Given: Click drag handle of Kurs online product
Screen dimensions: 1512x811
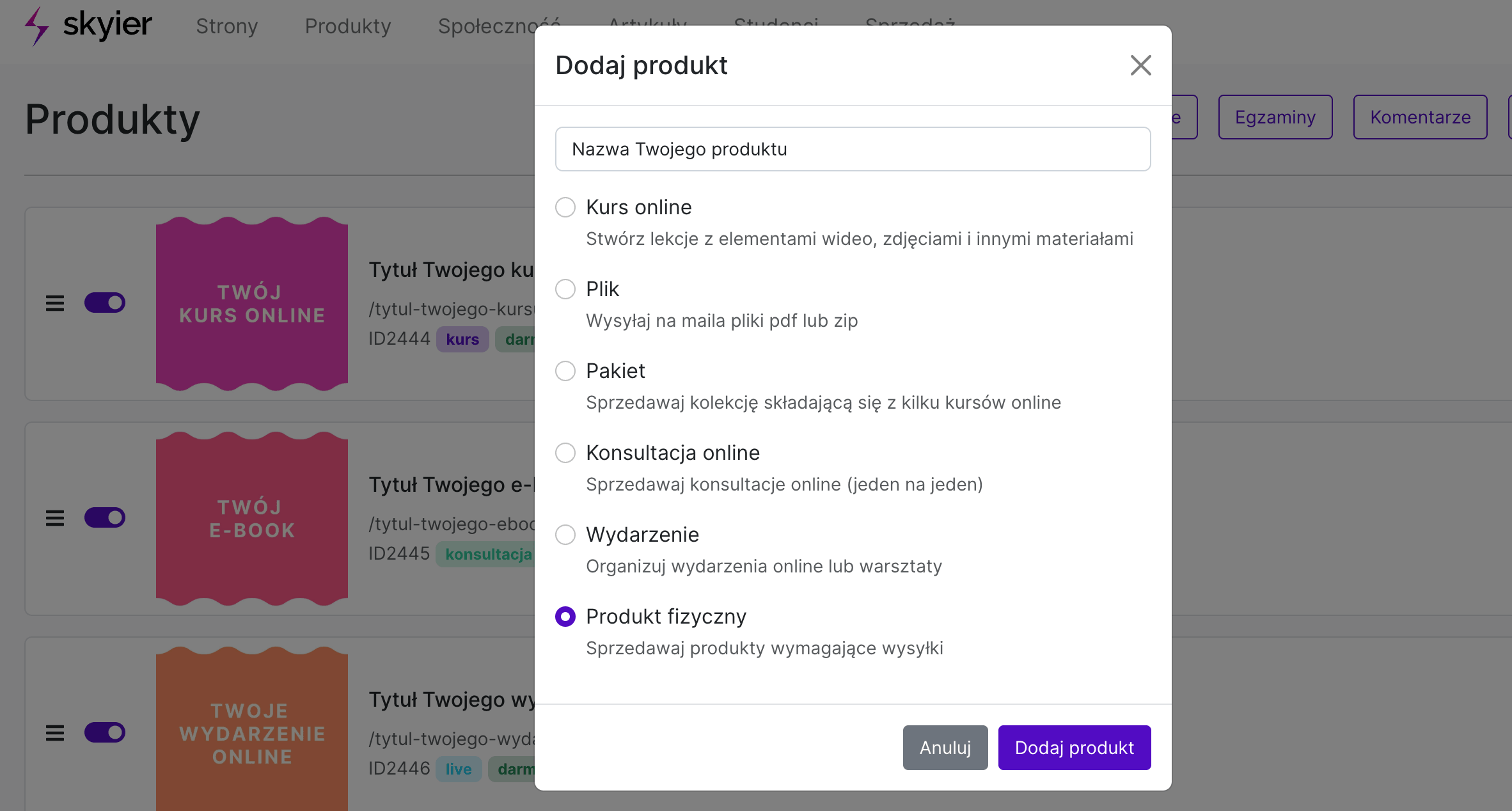Looking at the screenshot, I should click(x=55, y=303).
